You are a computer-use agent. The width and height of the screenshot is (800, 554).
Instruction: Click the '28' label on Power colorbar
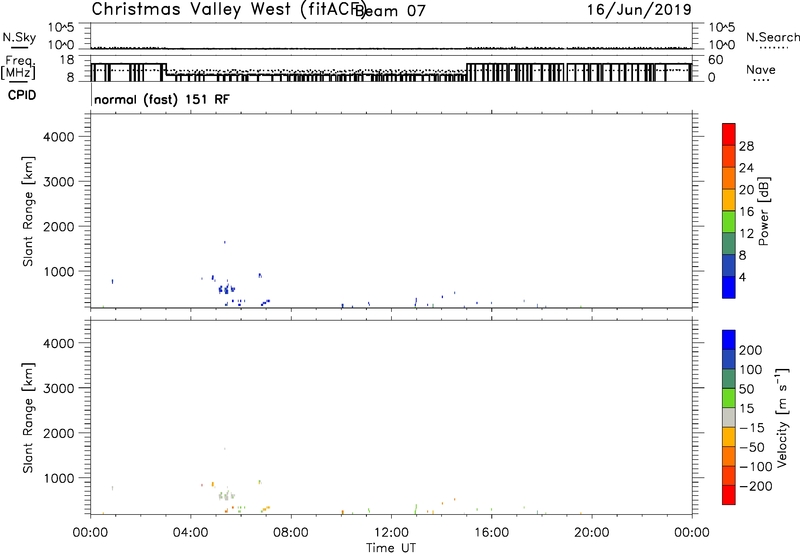(746, 146)
